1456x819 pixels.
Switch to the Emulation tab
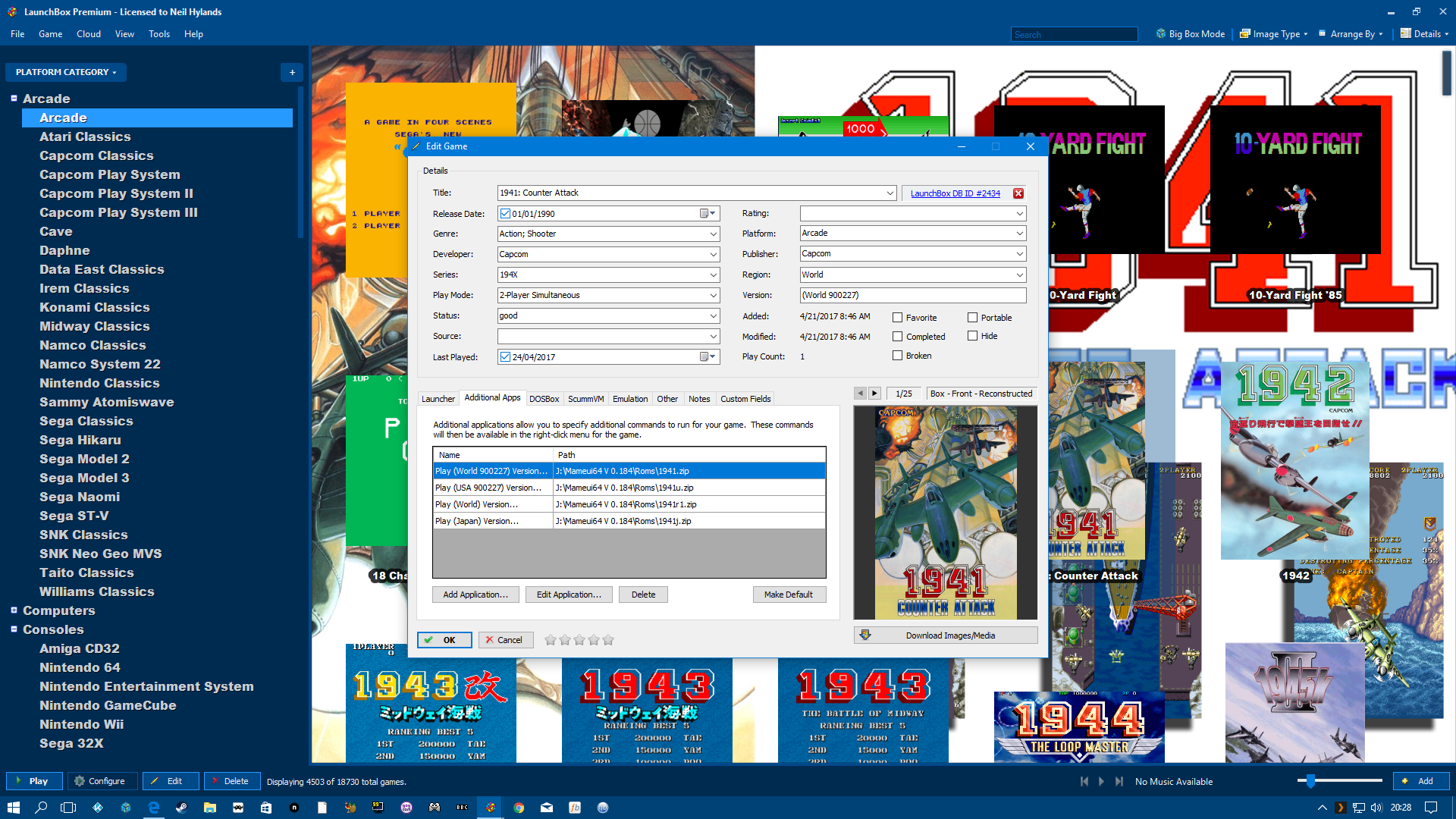point(630,399)
